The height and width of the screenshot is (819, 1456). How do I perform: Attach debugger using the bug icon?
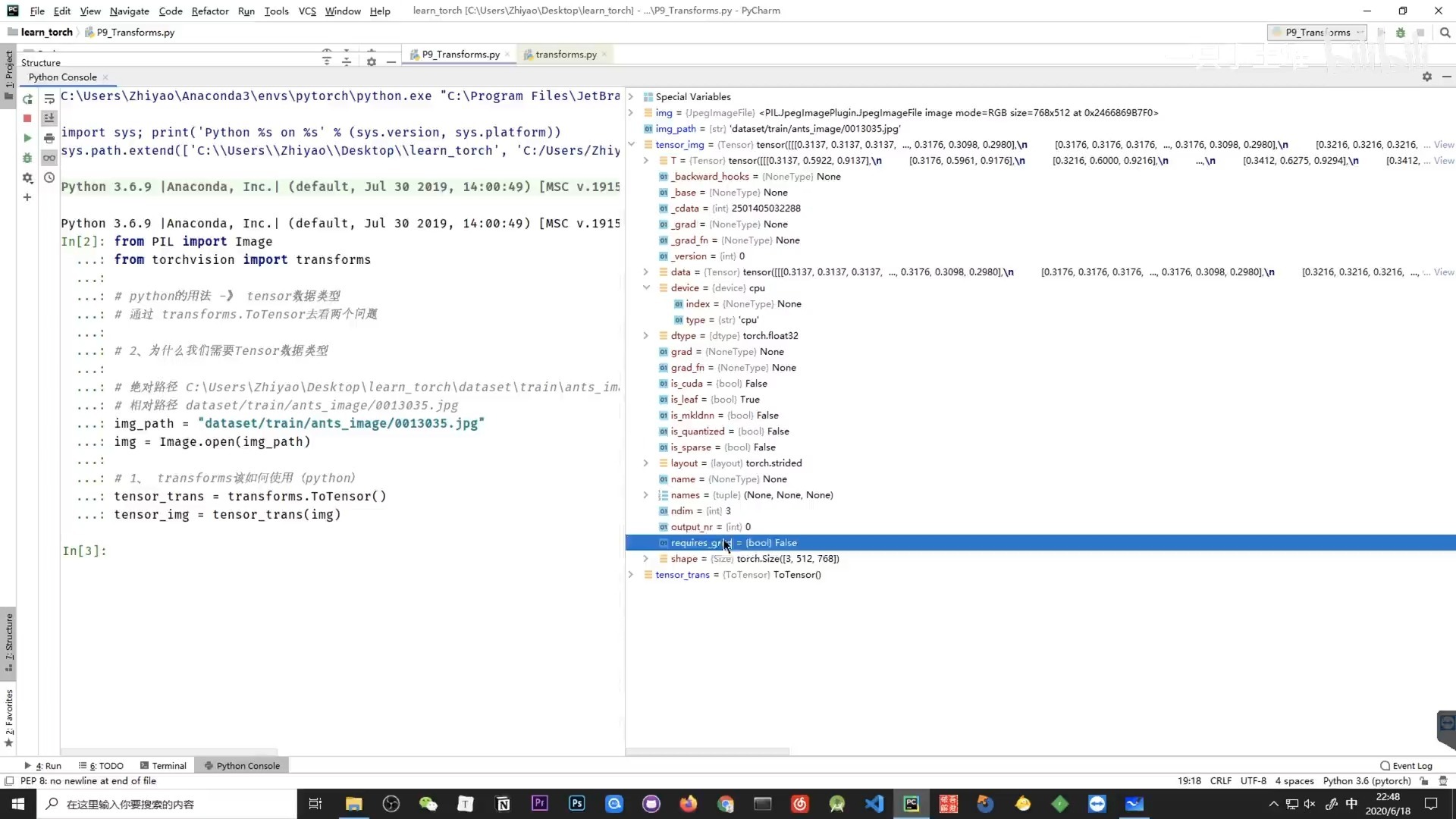point(27,158)
